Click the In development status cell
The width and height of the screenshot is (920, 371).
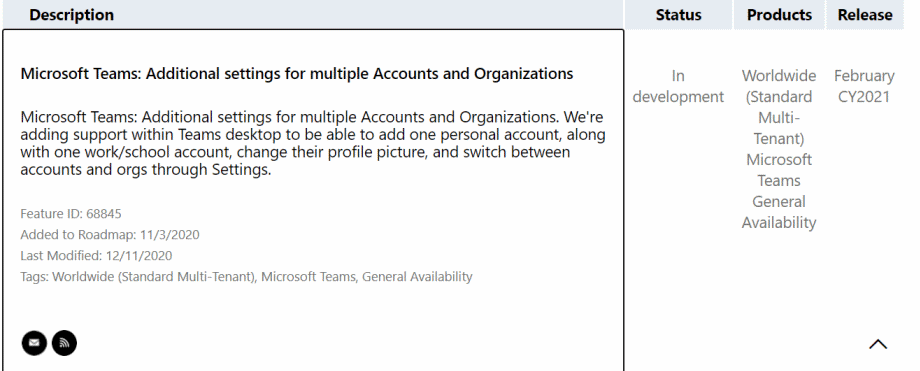tap(678, 86)
